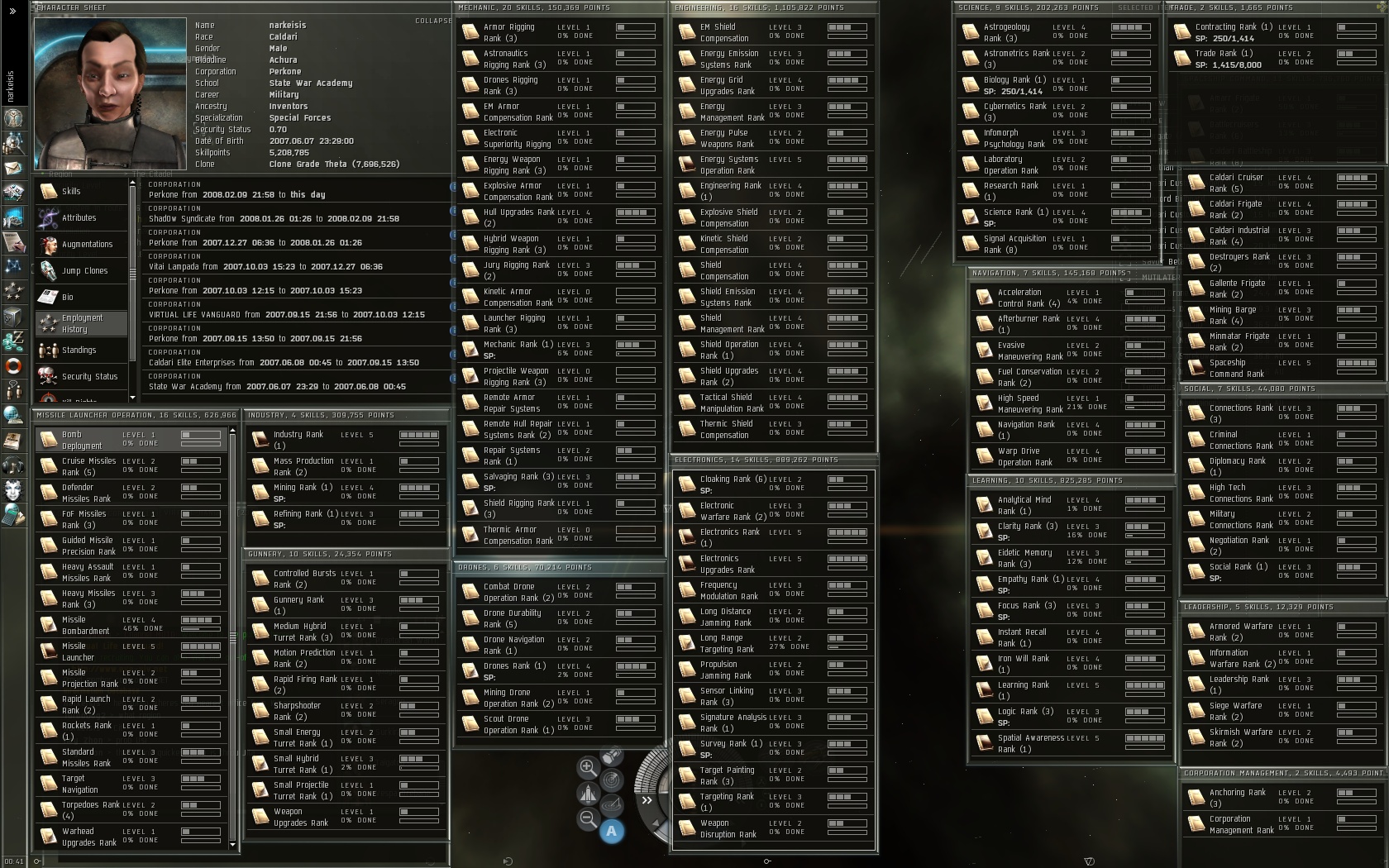1389x868 pixels.
Task: Open the in-game browser globe icon
Action: [13, 415]
